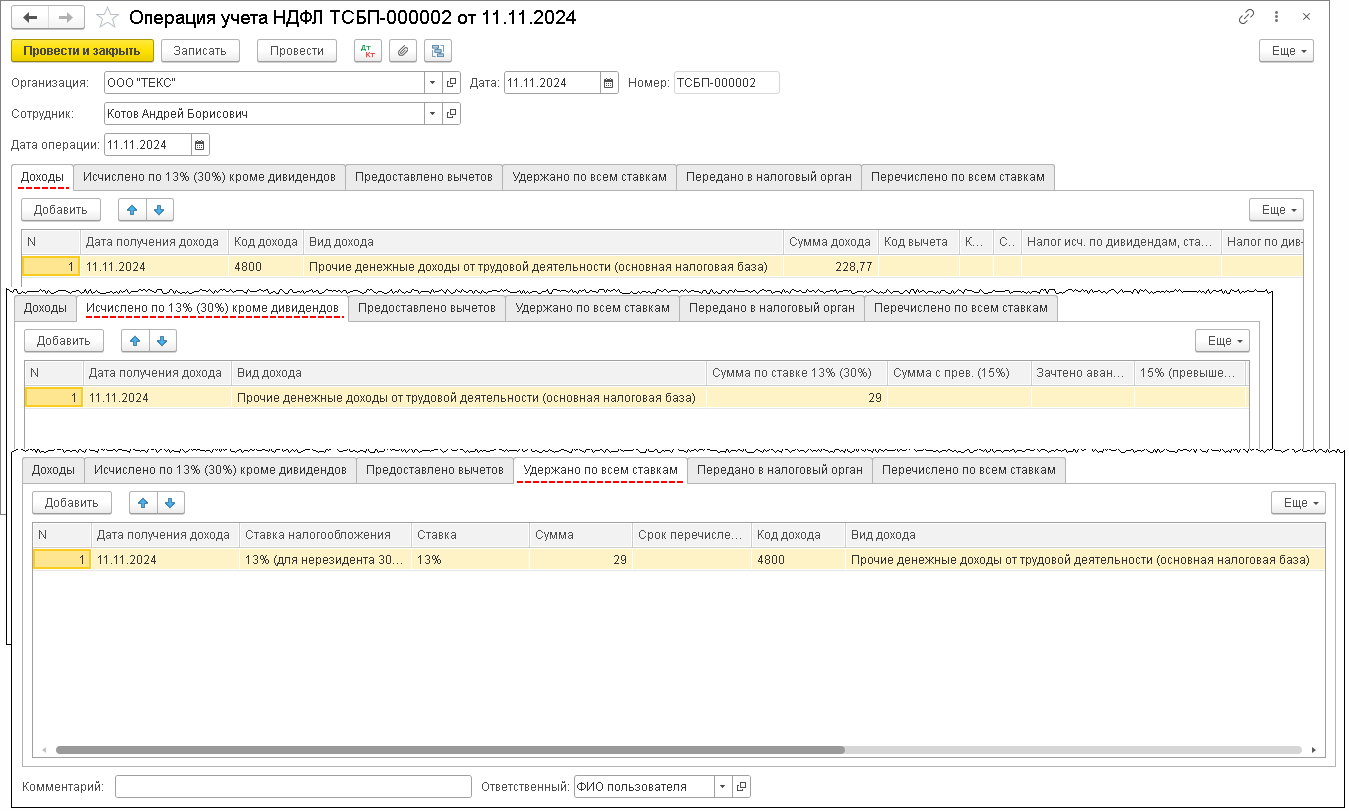Click the Ставка налогообложения column header

tap(325, 535)
